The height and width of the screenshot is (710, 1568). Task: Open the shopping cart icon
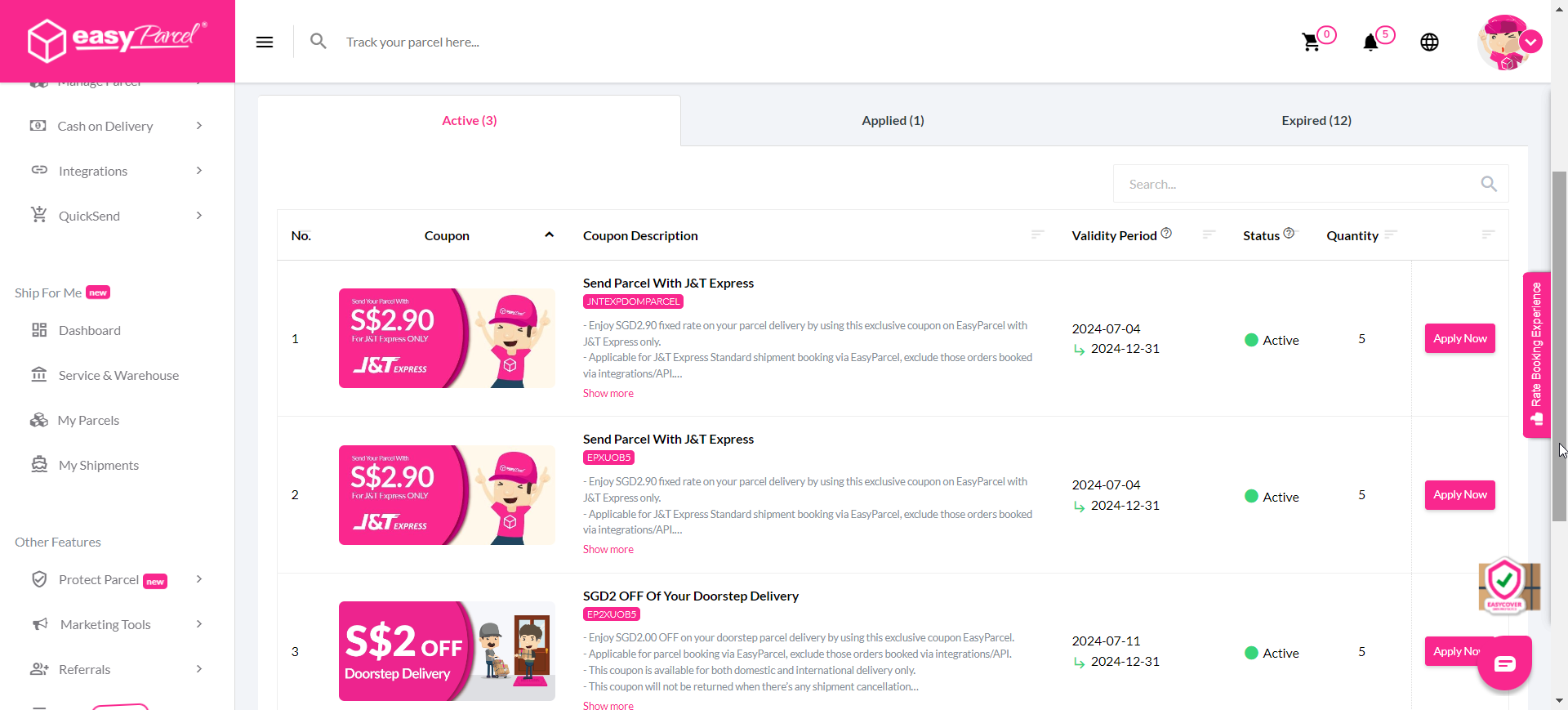point(1311,42)
